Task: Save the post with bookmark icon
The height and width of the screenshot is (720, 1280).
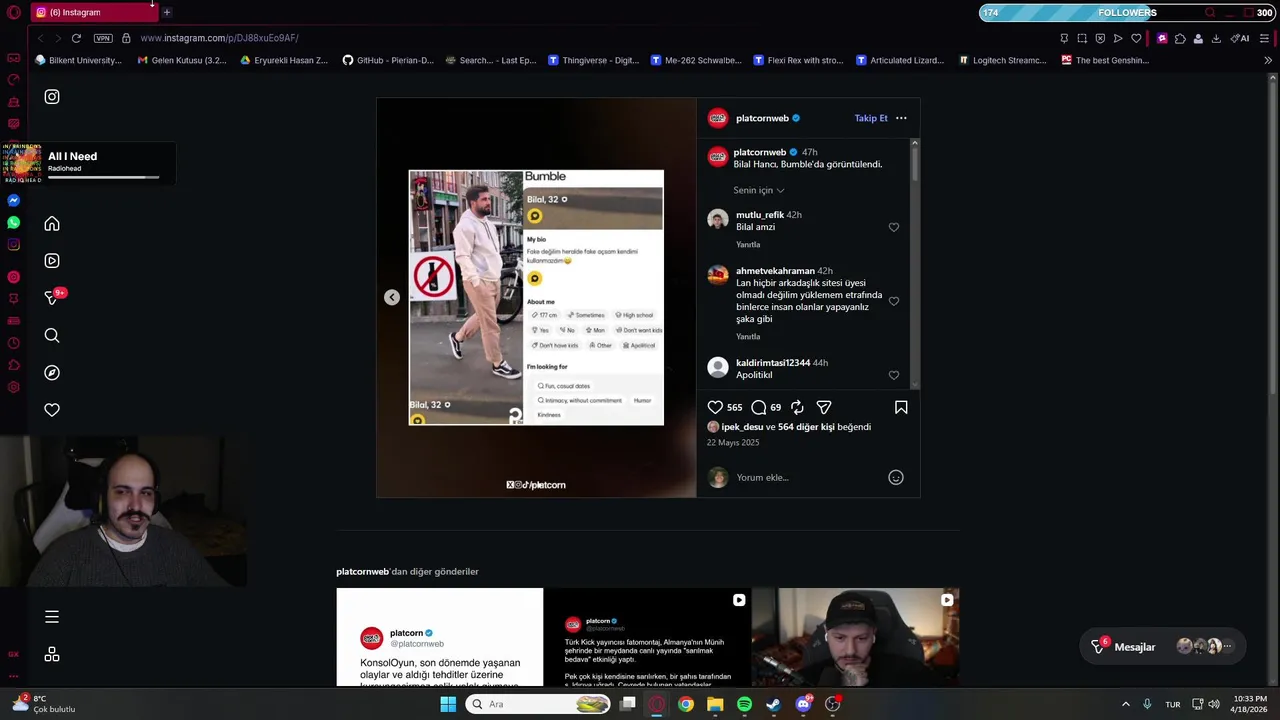Action: point(901,407)
